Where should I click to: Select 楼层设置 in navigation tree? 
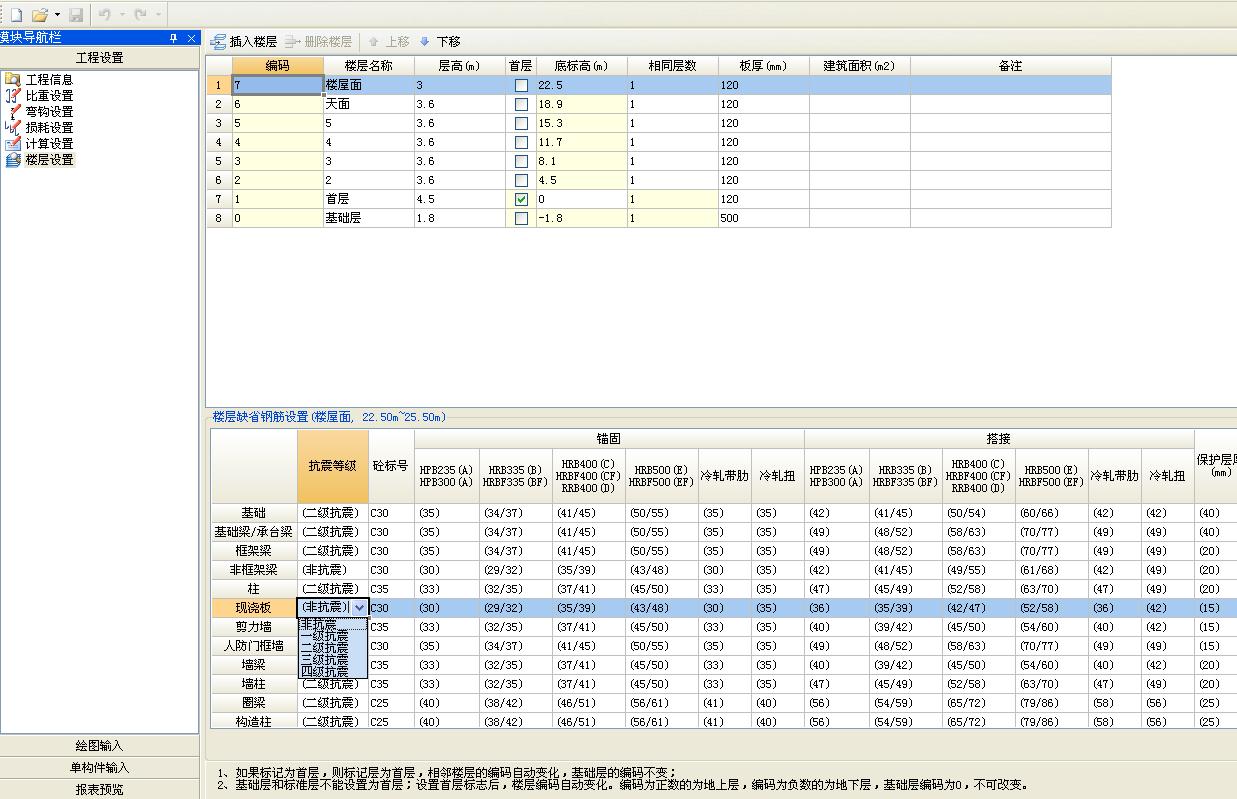(x=49, y=159)
